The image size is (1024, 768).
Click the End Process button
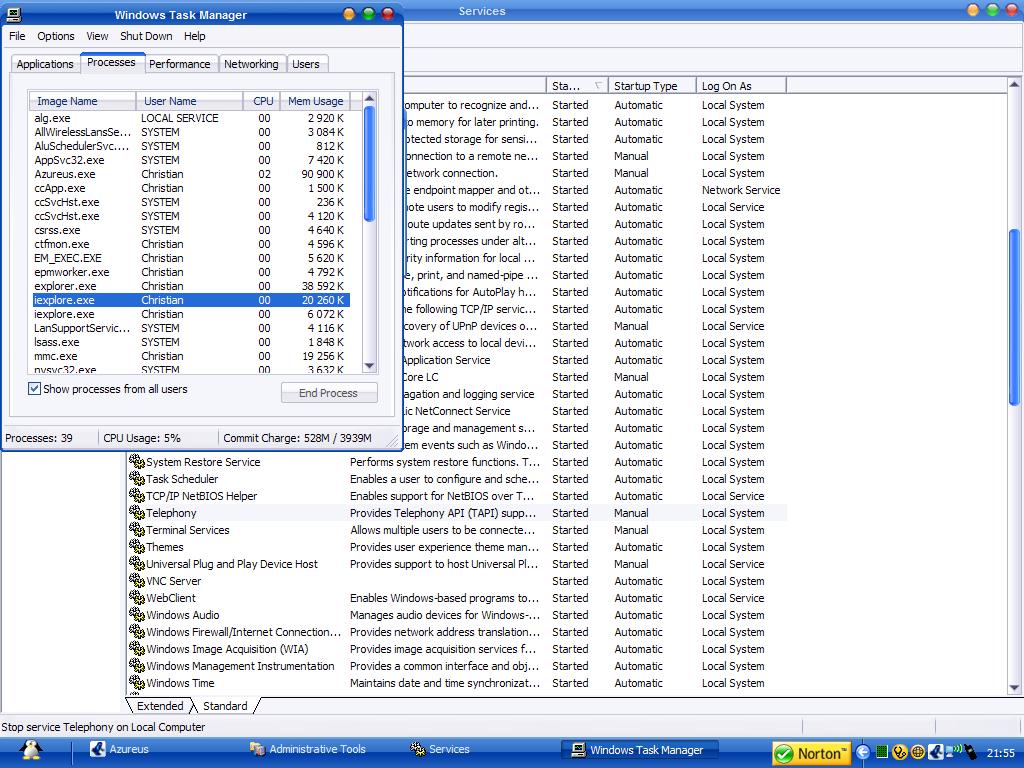[328, 393]
